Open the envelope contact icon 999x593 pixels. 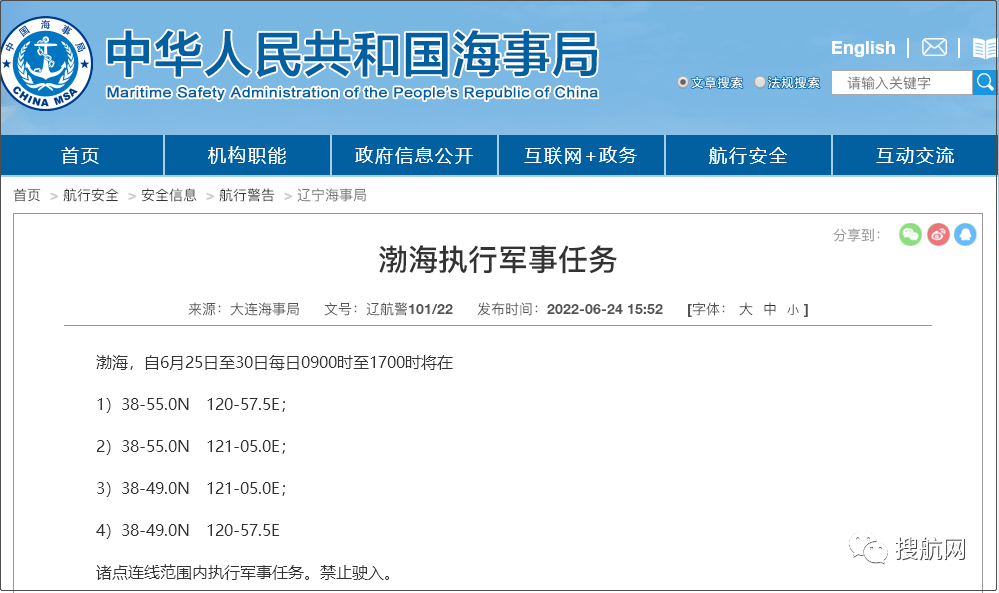point(933,46)
